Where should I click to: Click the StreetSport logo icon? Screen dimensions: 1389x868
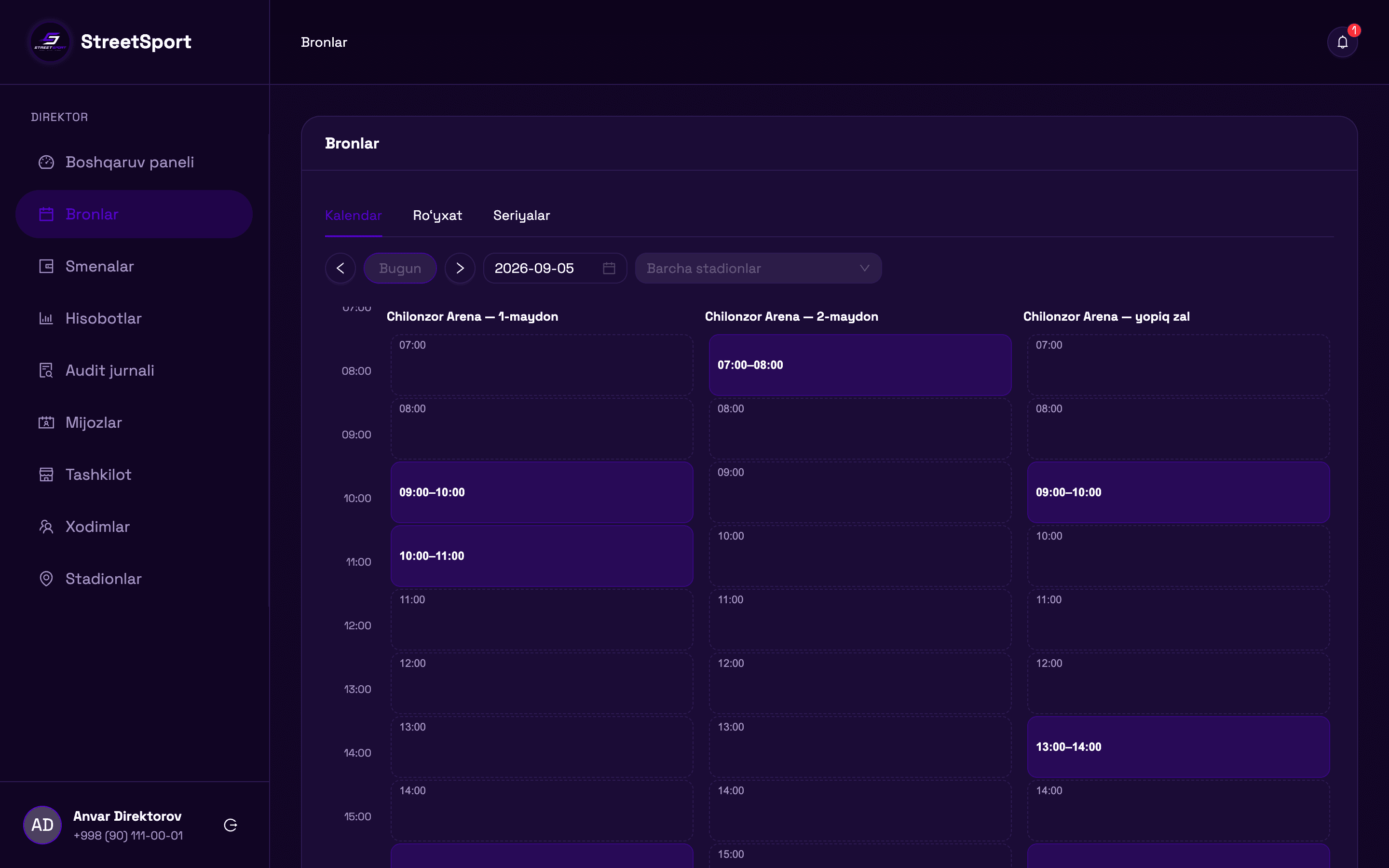click(51, 42)
